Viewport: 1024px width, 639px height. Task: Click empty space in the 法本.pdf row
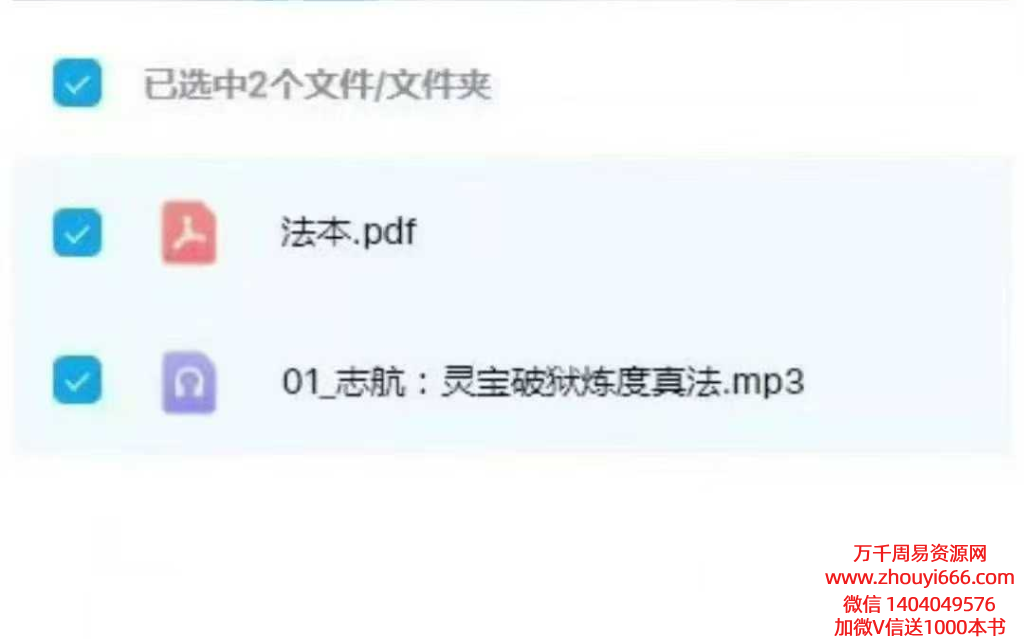click(x=686, y=233)
